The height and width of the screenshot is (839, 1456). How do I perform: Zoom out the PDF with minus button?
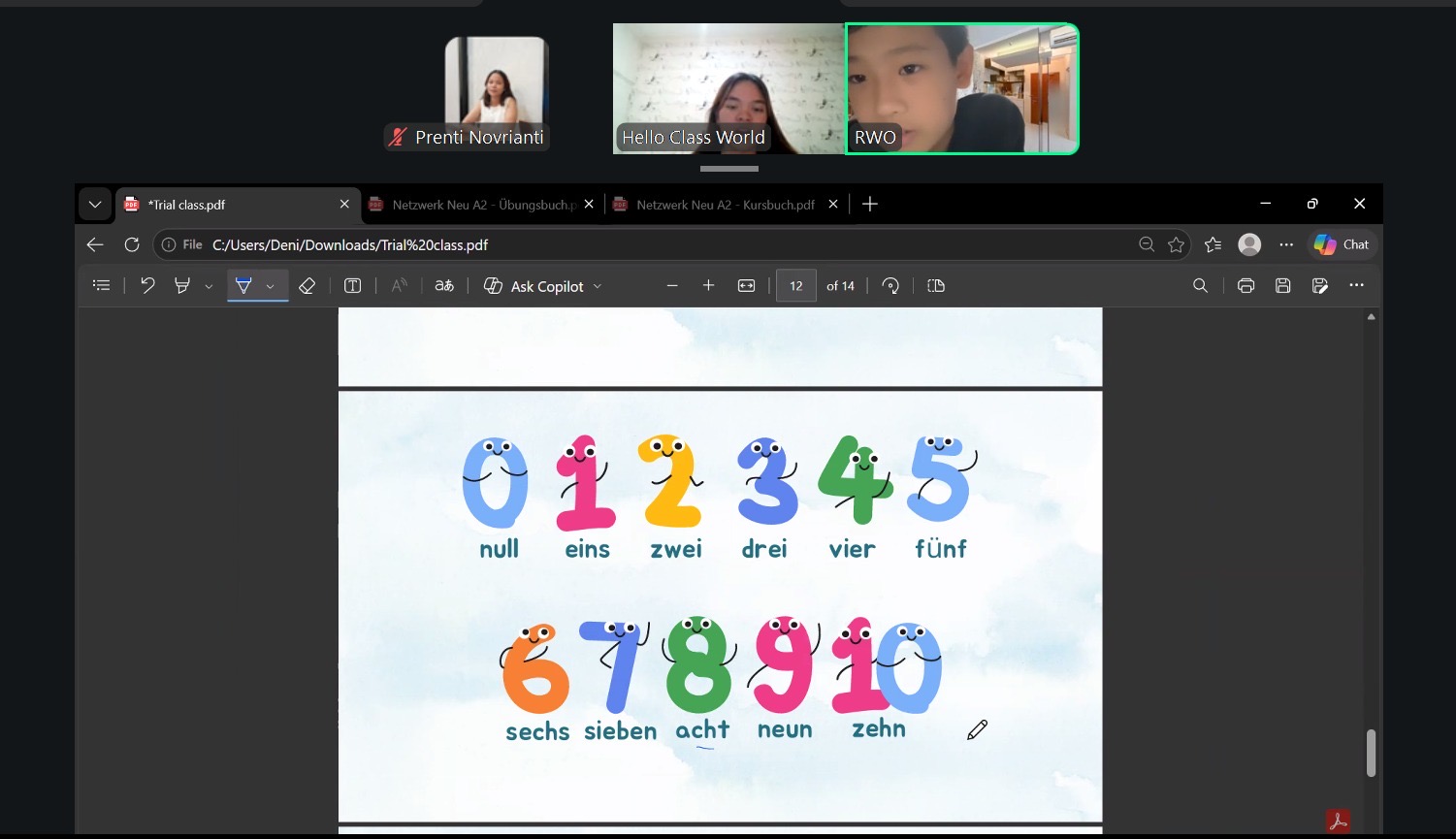tap(672, 286)
